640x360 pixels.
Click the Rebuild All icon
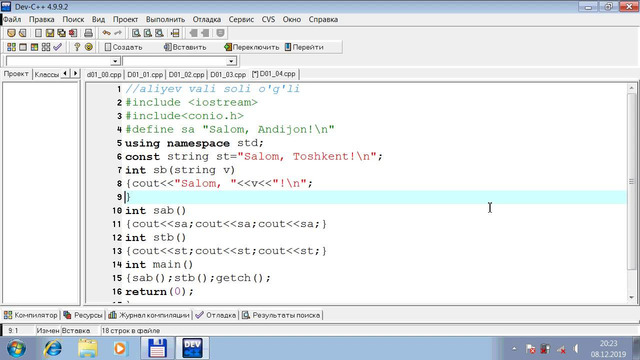pos(46,47)
